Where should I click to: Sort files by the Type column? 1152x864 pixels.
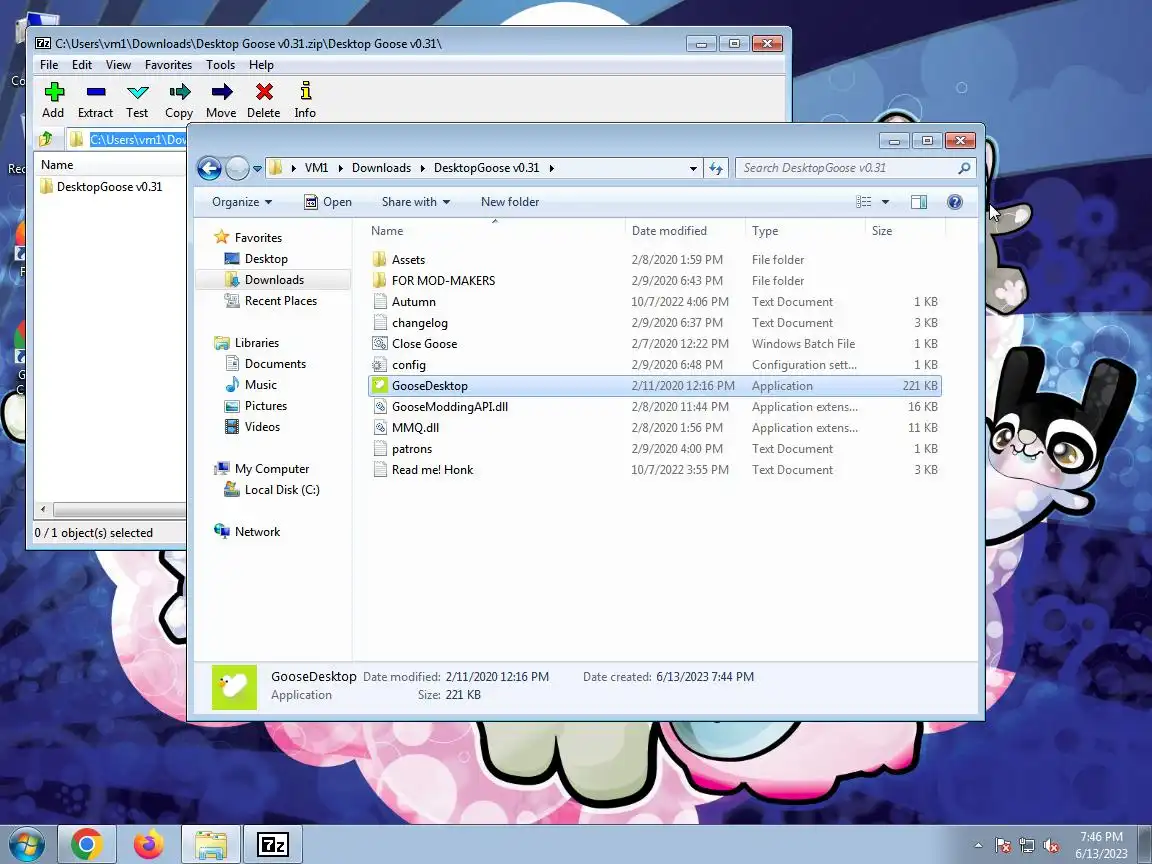804,231
